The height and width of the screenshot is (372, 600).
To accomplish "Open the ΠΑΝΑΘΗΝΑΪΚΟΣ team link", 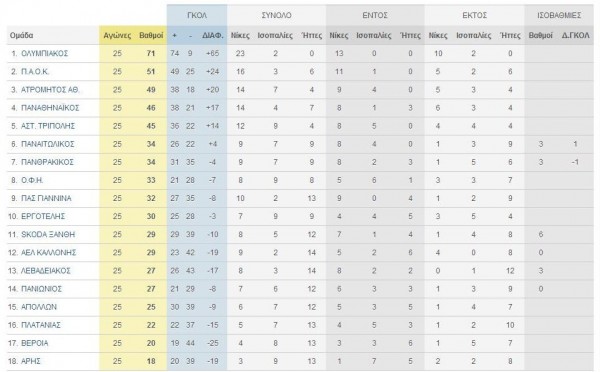I will (50, 108).
